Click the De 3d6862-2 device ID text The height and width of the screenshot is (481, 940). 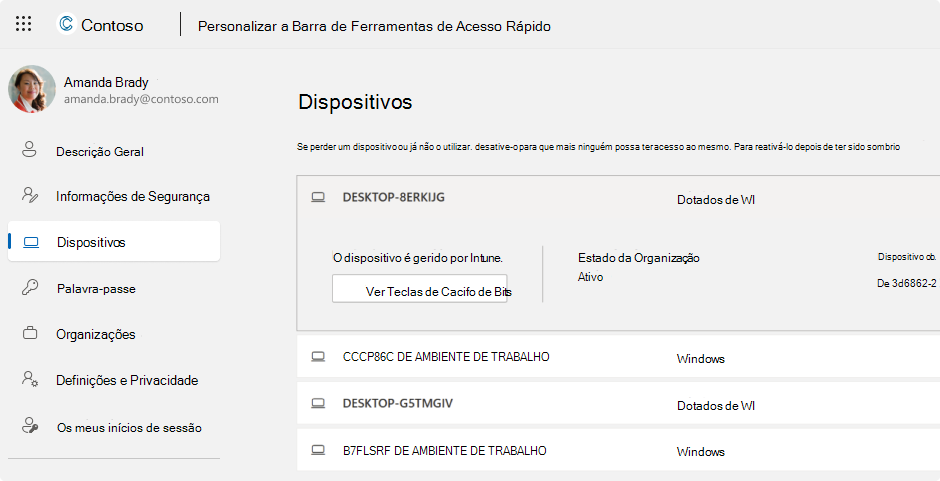click(906, 283)
